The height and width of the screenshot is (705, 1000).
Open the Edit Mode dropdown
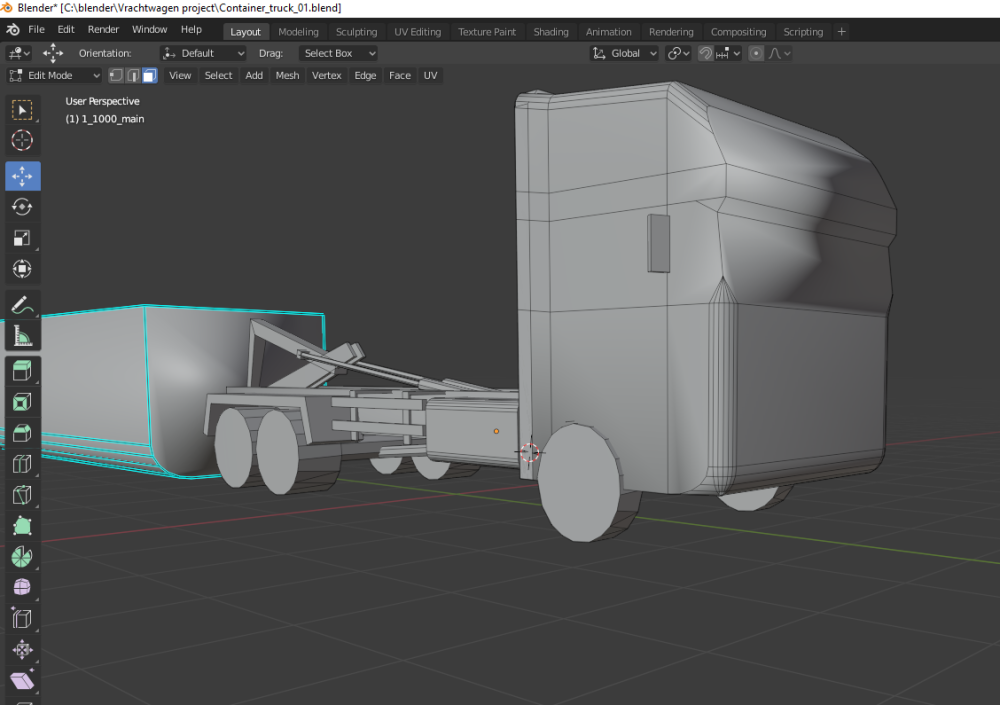(x=55, y=75)
